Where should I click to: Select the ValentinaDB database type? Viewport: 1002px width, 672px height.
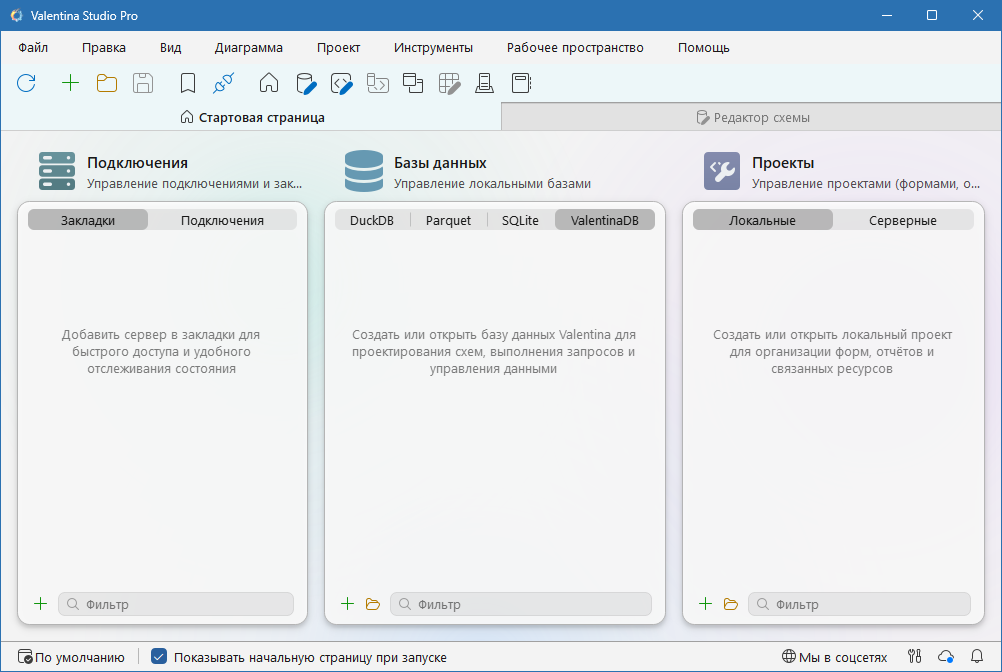pos(605,220)
